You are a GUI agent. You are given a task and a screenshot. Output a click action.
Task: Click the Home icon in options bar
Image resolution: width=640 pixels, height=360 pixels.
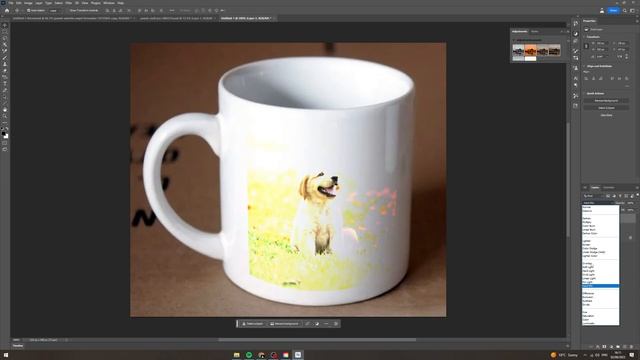7,10
